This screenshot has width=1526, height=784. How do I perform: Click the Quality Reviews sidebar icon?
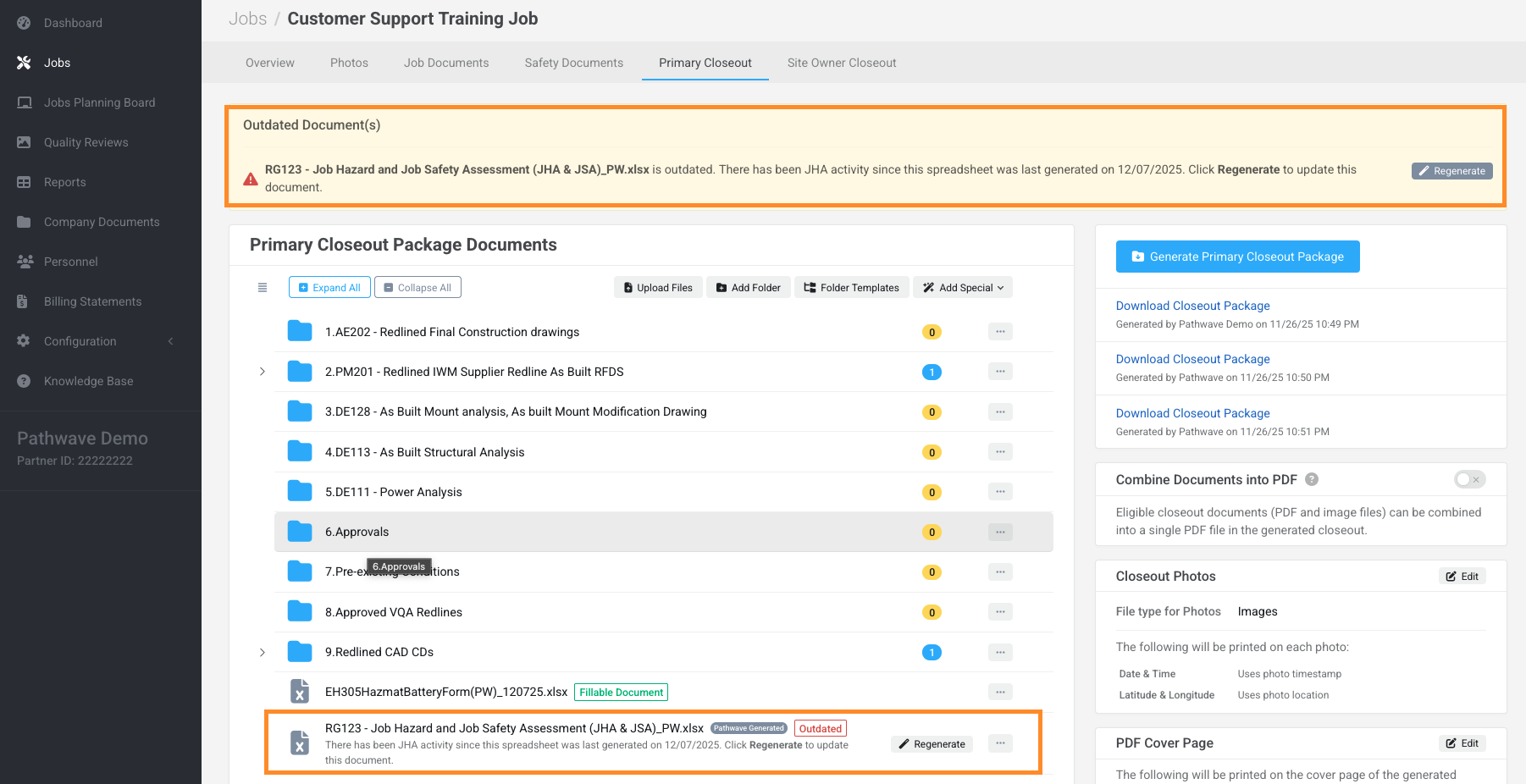(24, 142)
